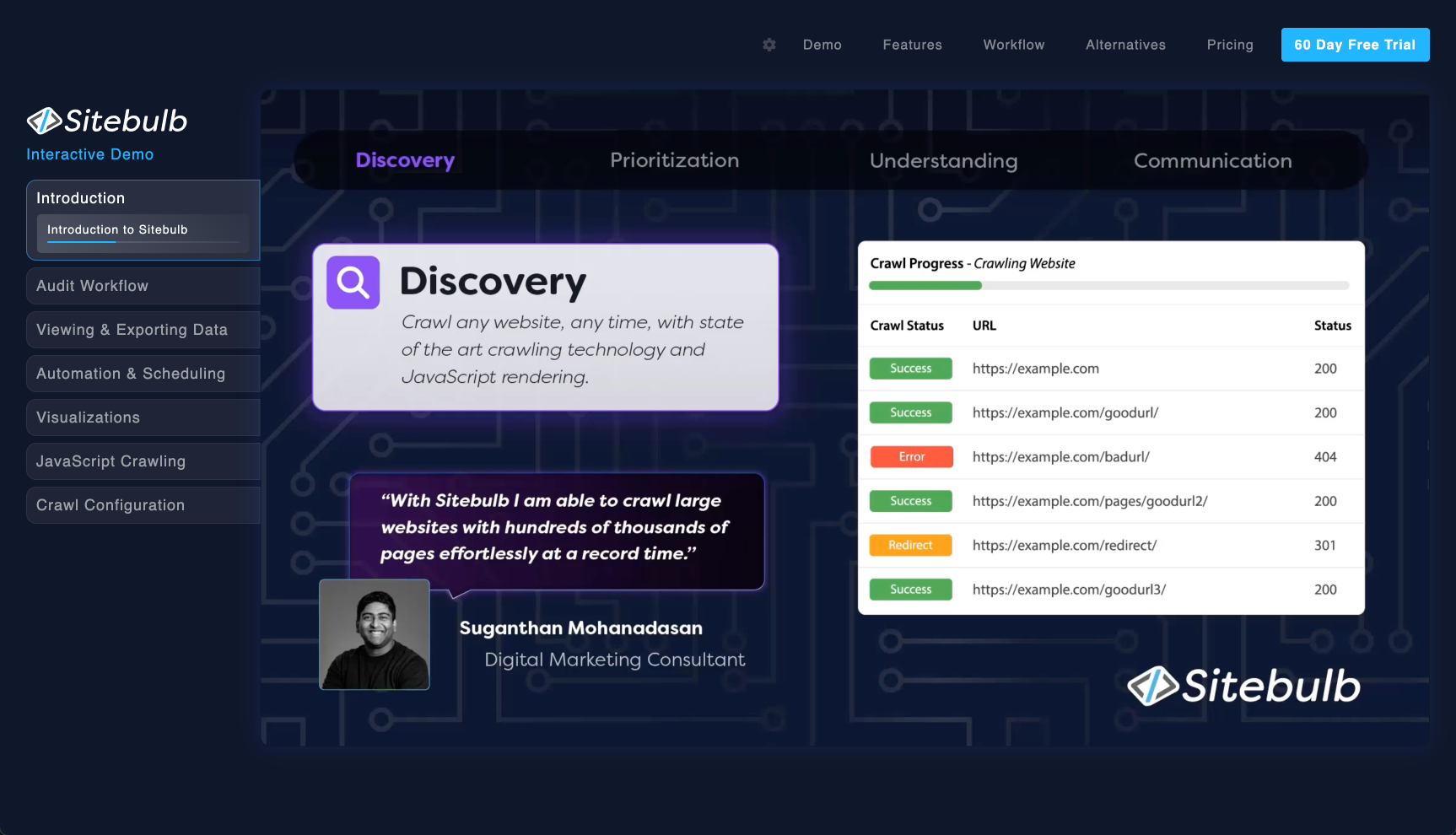1456x835 pixels.
Task: Switch to the Communication tab
Action: tap(1212, 160)
